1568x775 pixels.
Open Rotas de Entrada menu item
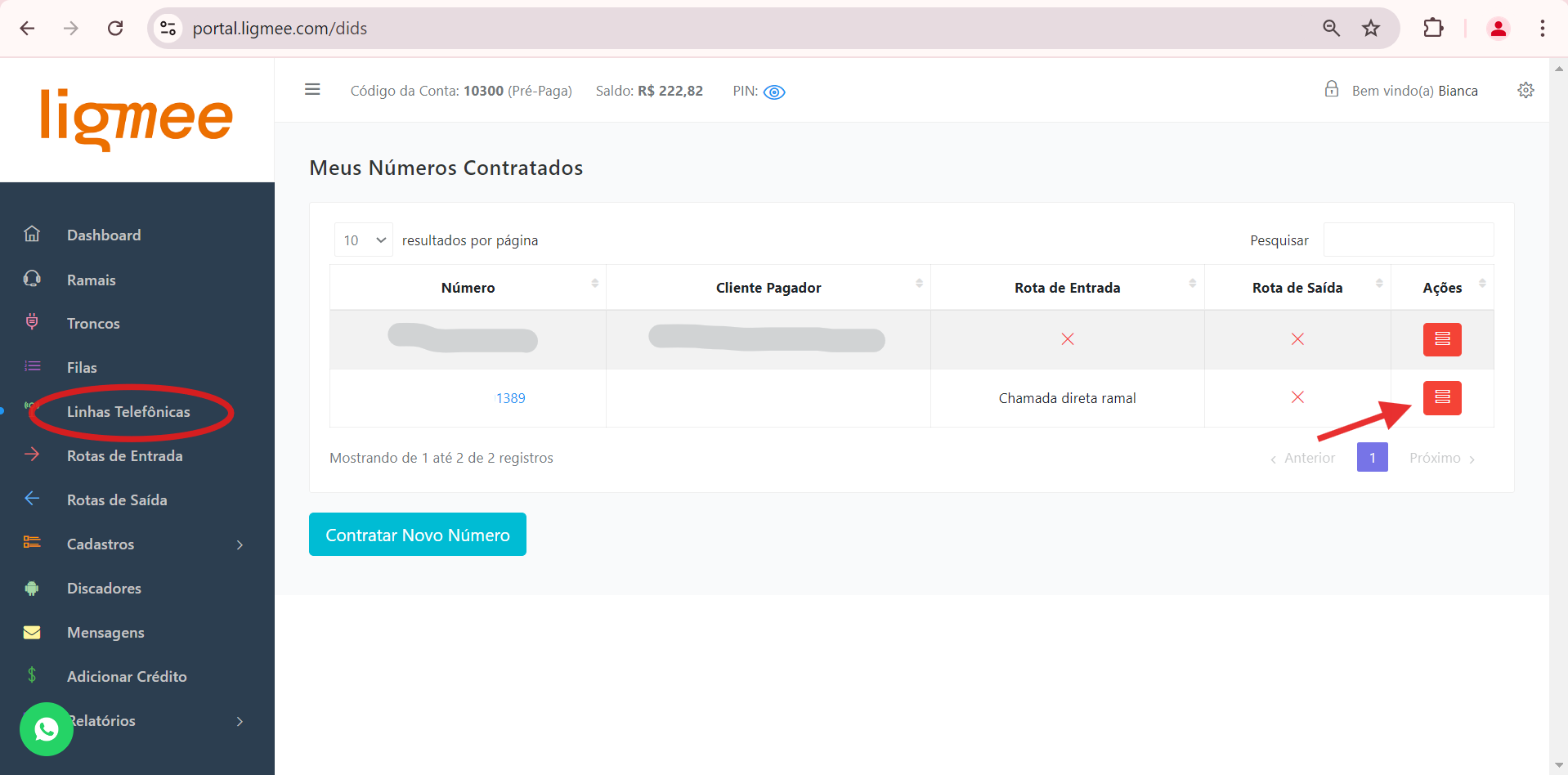click(124, 456)
